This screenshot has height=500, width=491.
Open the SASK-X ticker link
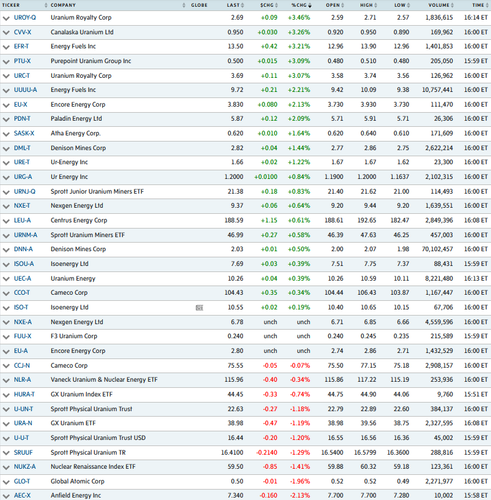pos(24,133)
